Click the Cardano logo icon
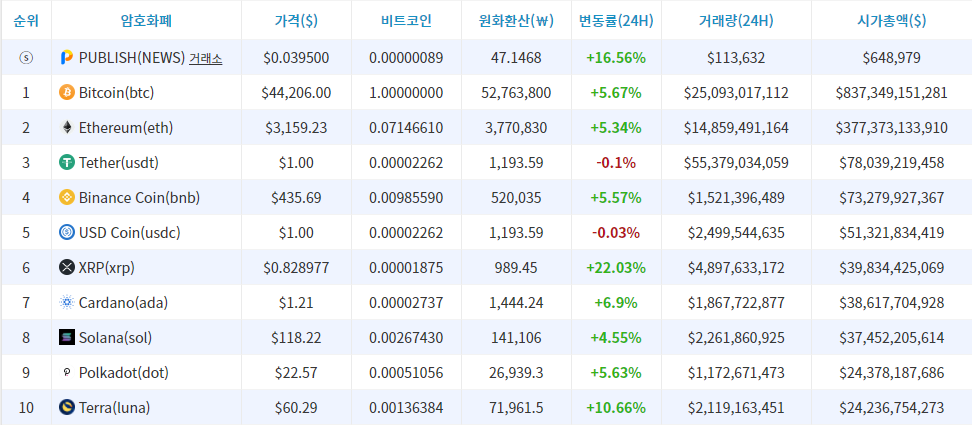 pyautogui.click(x=66, y=303)
